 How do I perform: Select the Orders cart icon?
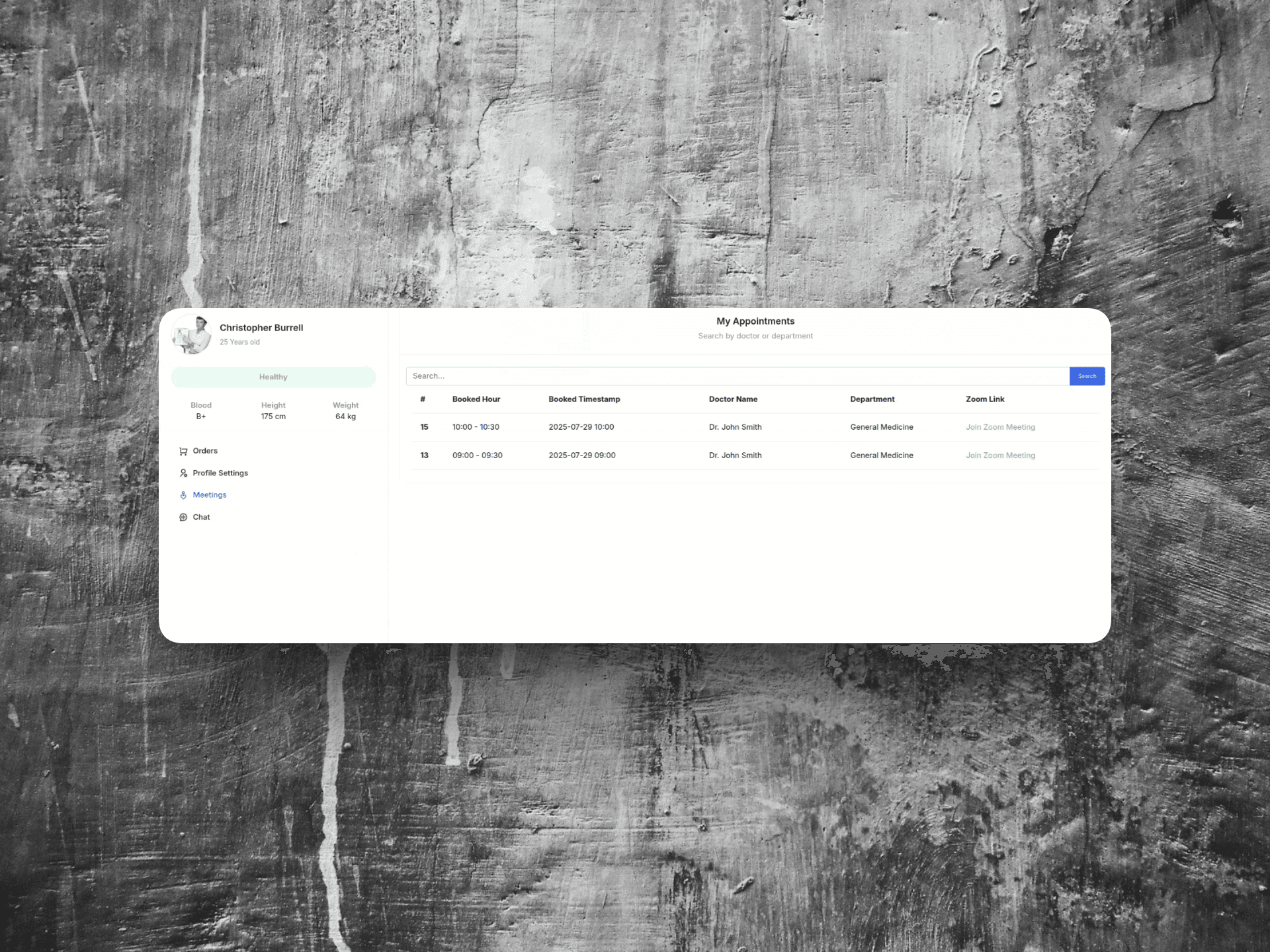click(x=183, y=451)
